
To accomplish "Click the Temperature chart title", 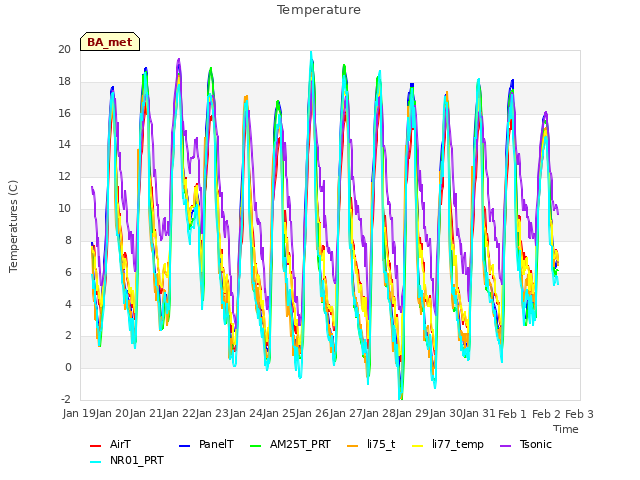I will coord(319,10).
